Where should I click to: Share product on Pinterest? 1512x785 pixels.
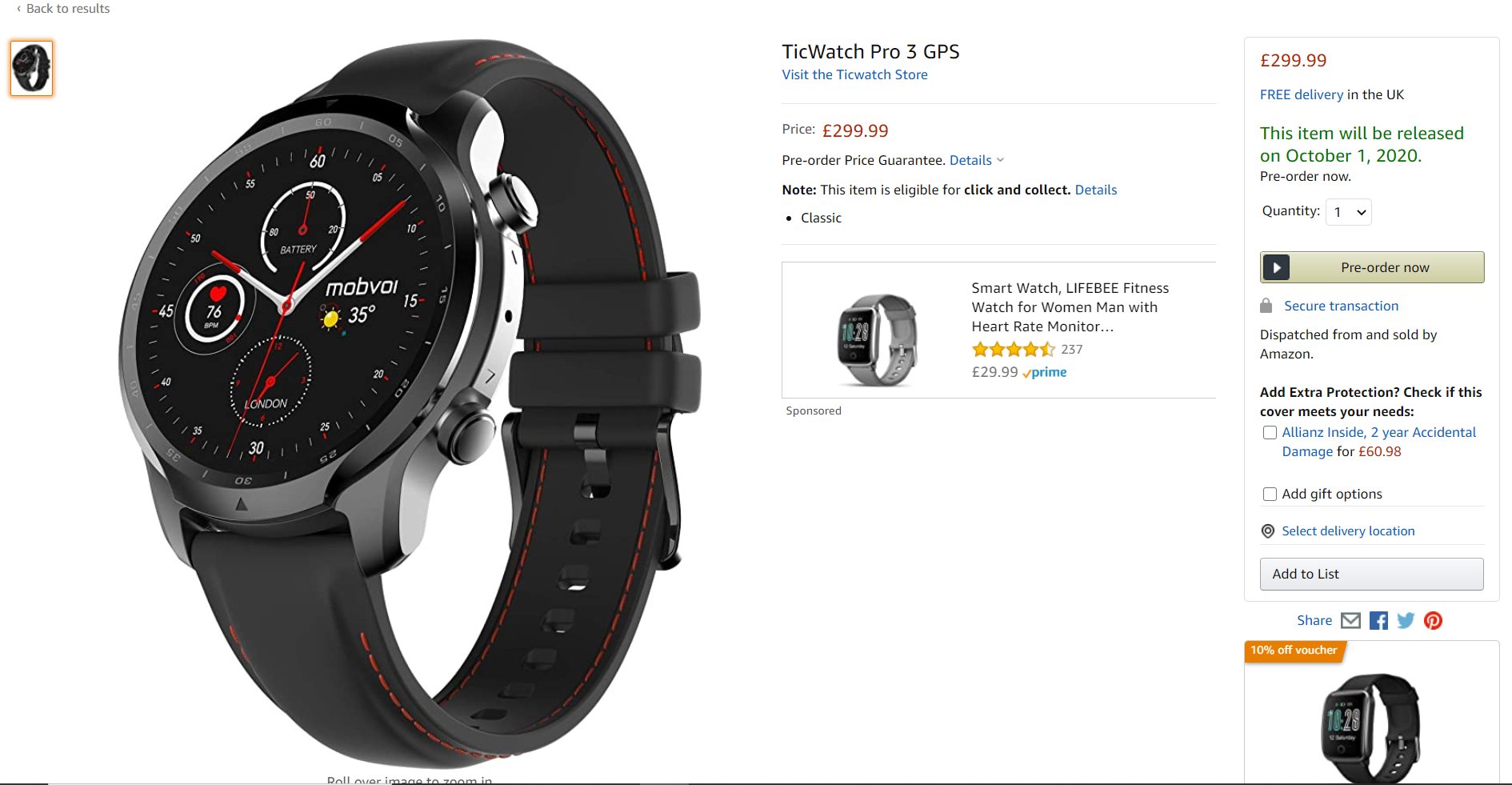pos(1433,620)
